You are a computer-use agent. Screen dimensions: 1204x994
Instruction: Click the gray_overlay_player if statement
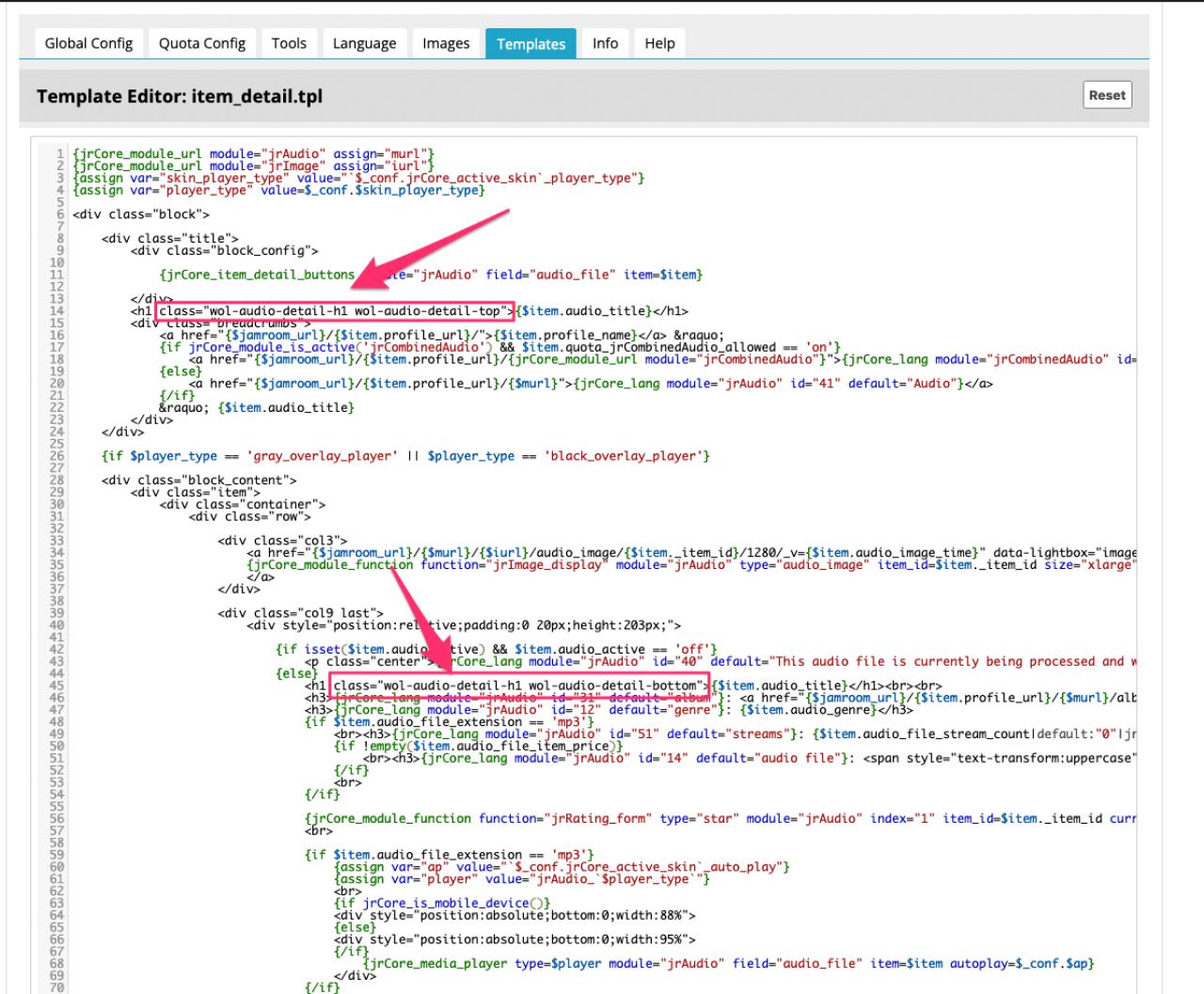click(404, 456)
